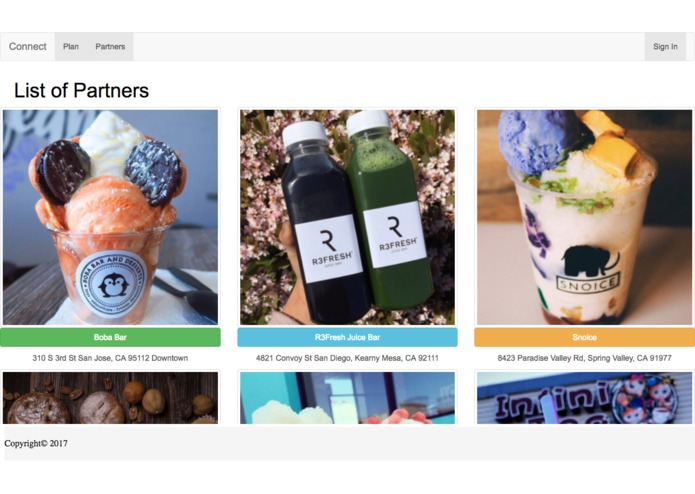This screenshot has height=494, width=695.
Task: Open the Boba Bar ice cream photo
Action: [x=110, y=217]
